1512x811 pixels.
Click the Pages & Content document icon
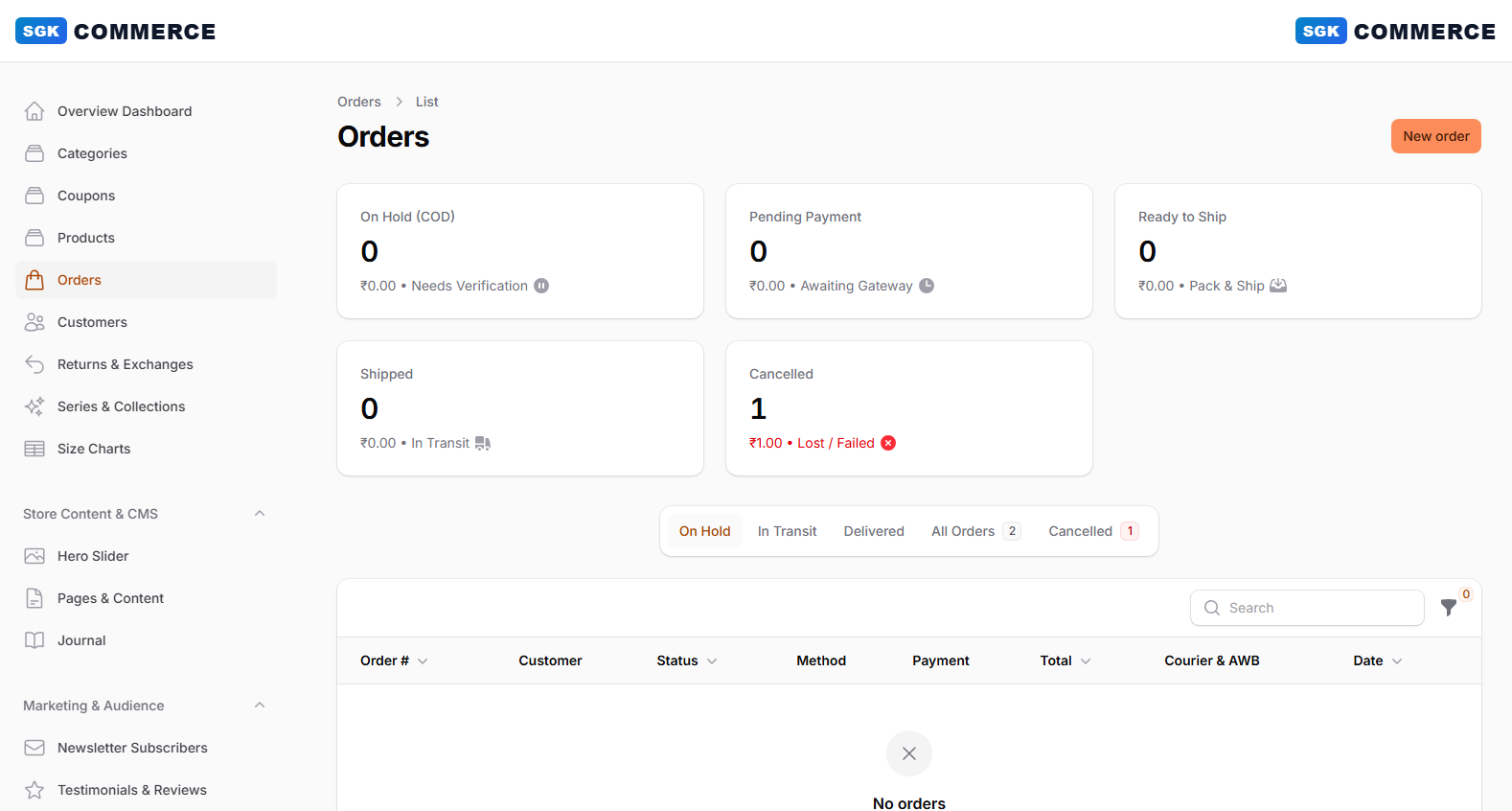click(x=34, y=598)
